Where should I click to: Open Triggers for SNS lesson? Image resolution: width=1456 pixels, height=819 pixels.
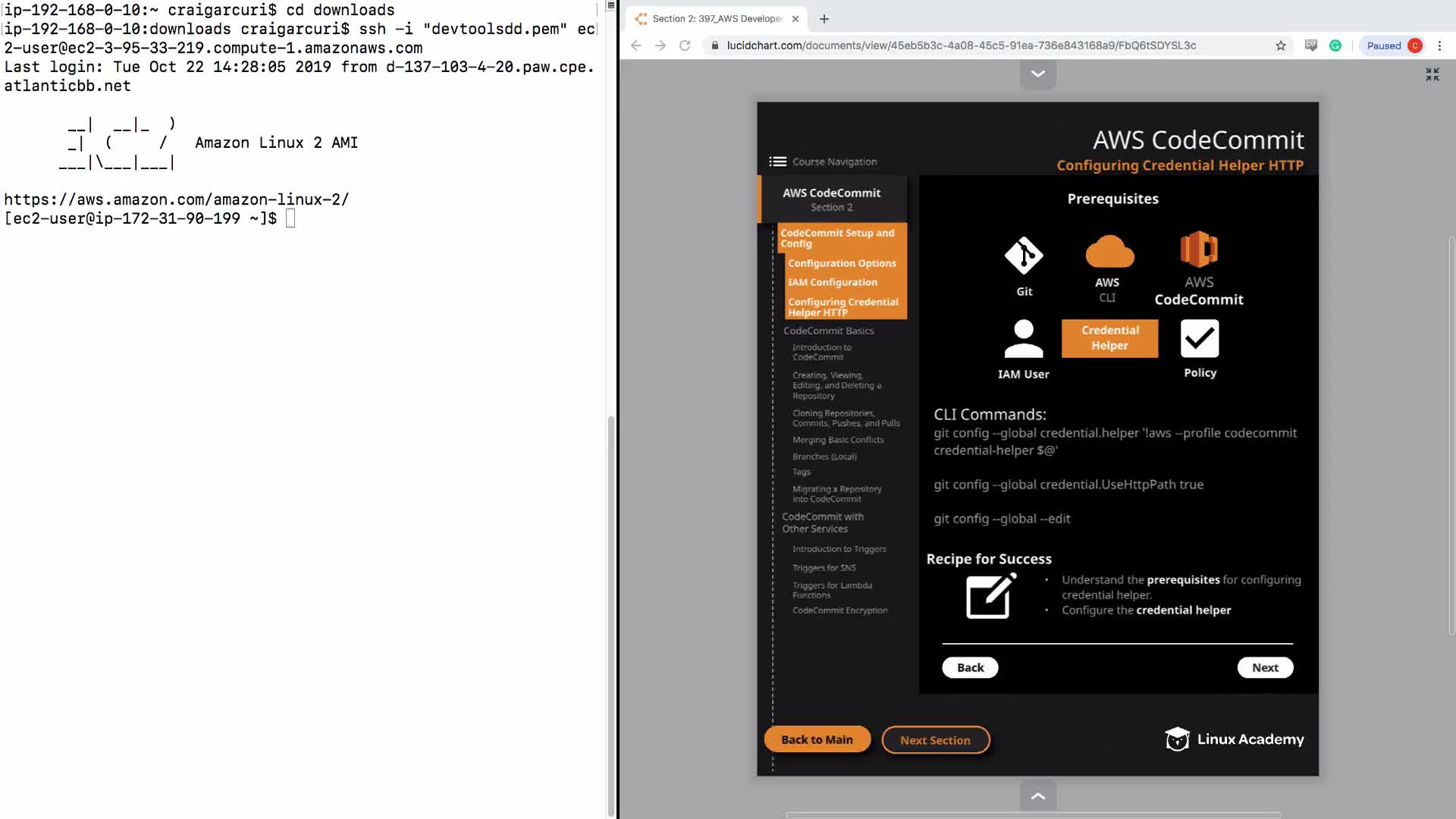tap(824, 568)
